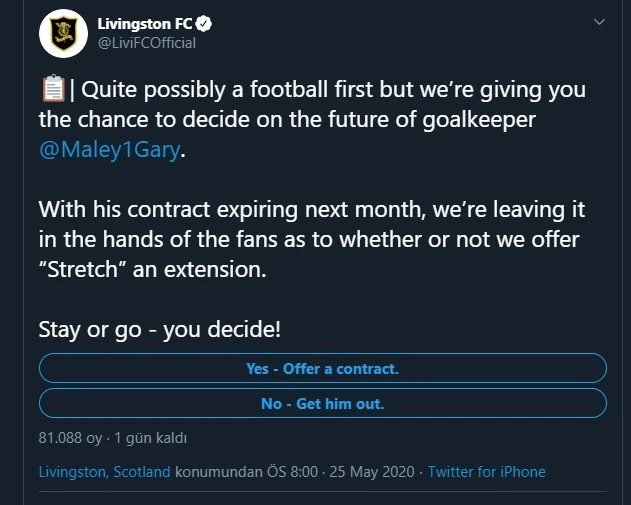This screenshot has width=631, height=505.
Task: Open the @LiviFCOfficial handle
Action: click(148, 43)
